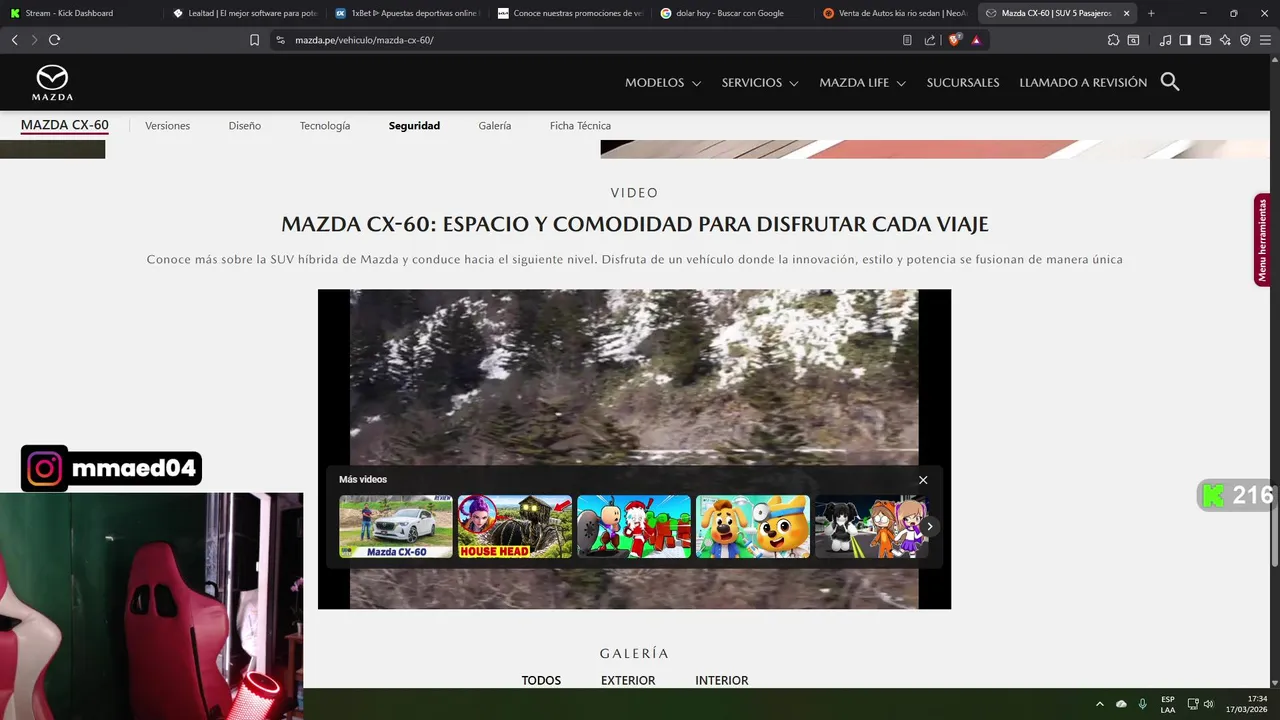The height and width of the screenshot is (720, 1280).
Task: Open the site settings icon next to the URL
Action: point(280,40)
